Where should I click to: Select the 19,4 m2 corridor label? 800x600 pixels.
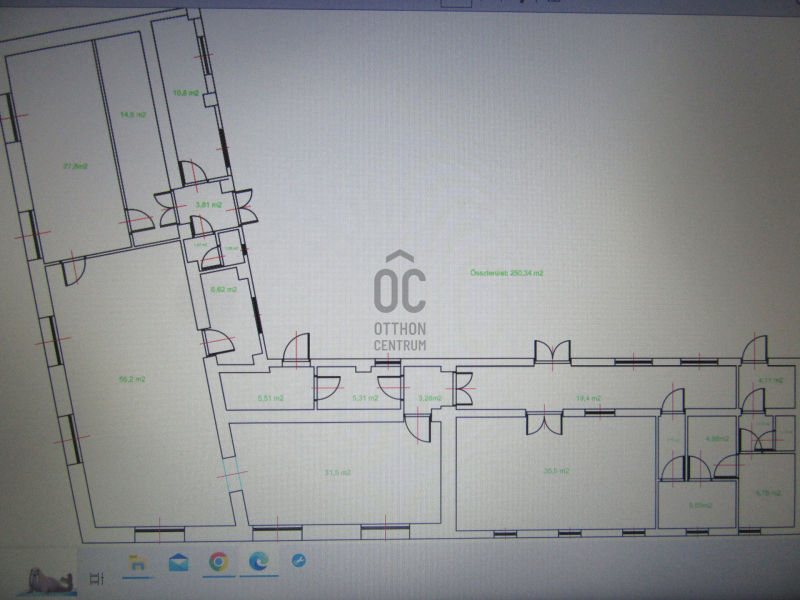point(588,398)
